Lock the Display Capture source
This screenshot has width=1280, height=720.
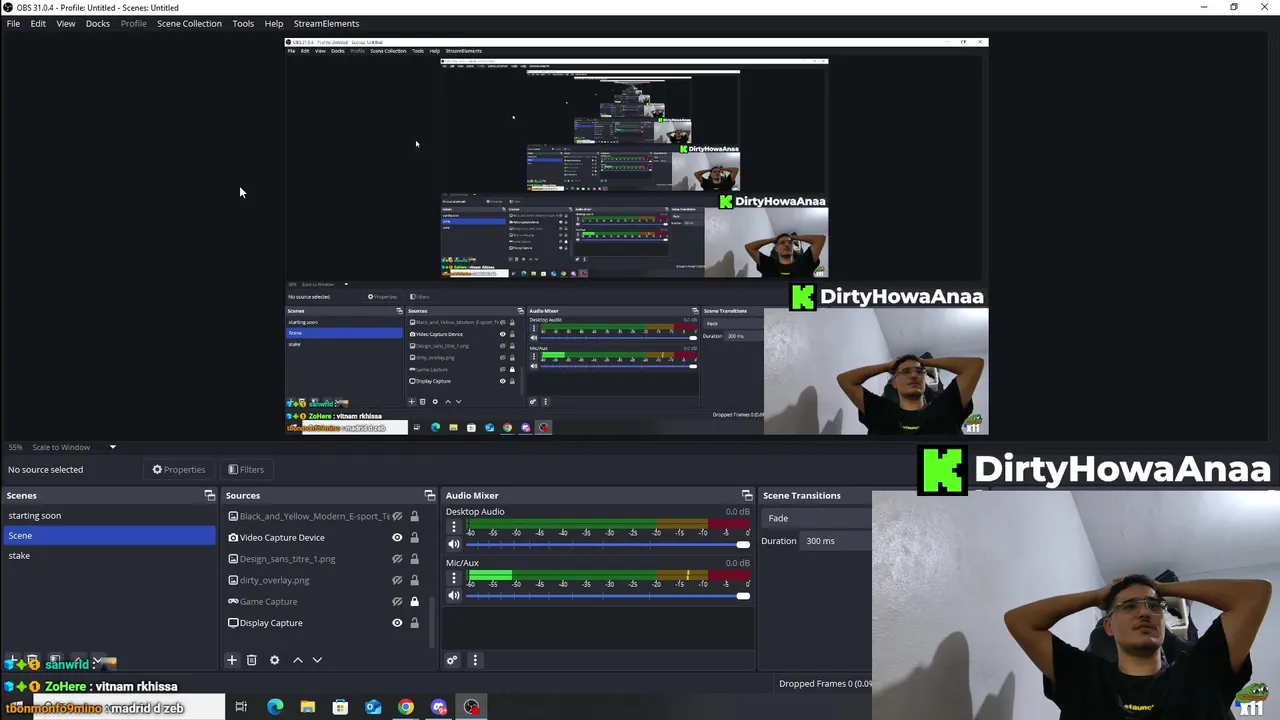pyautogui.click(x=414, y=623)
